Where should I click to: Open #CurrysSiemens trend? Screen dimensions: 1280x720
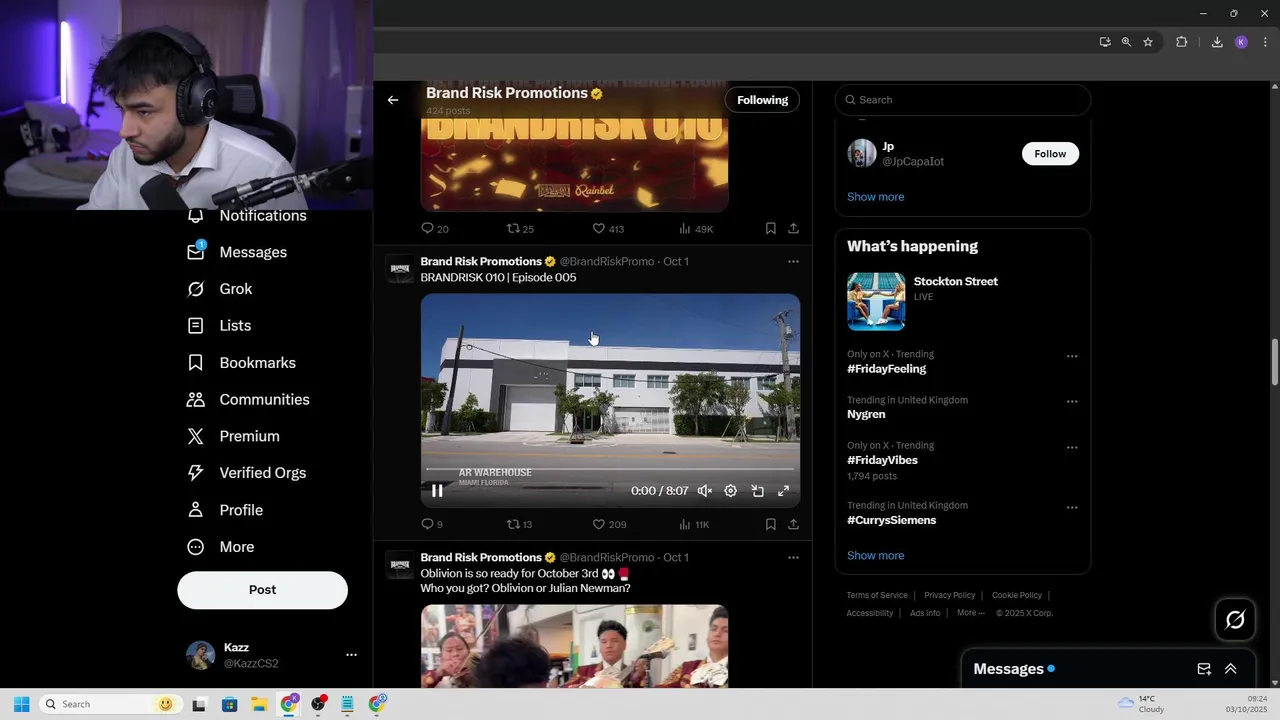[891, 520]
